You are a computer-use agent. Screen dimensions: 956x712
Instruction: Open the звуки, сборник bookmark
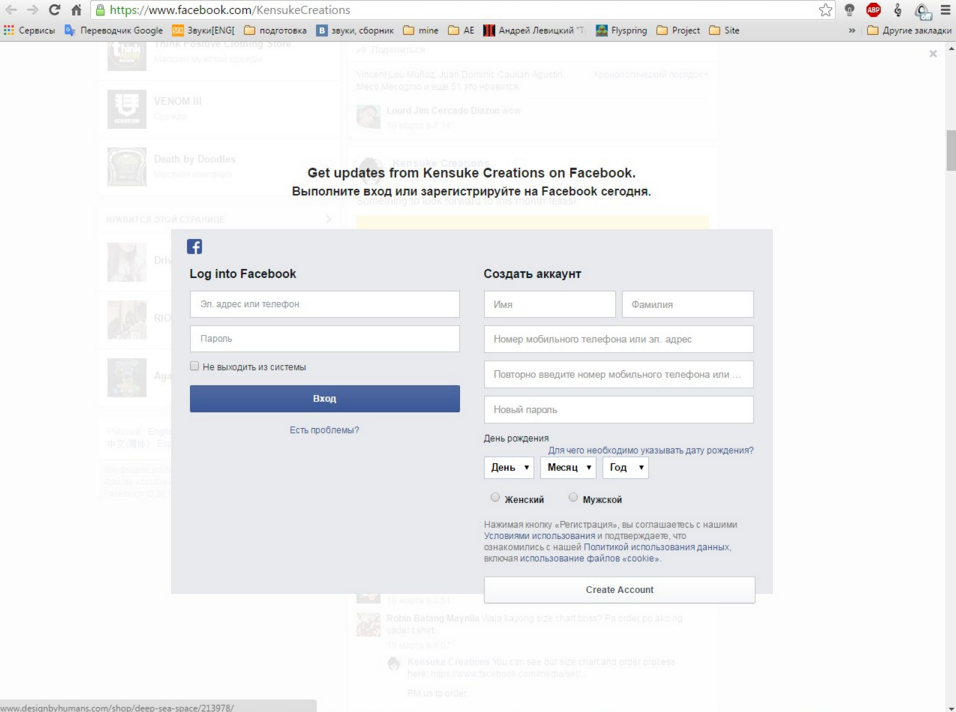(x=355, y=30)
